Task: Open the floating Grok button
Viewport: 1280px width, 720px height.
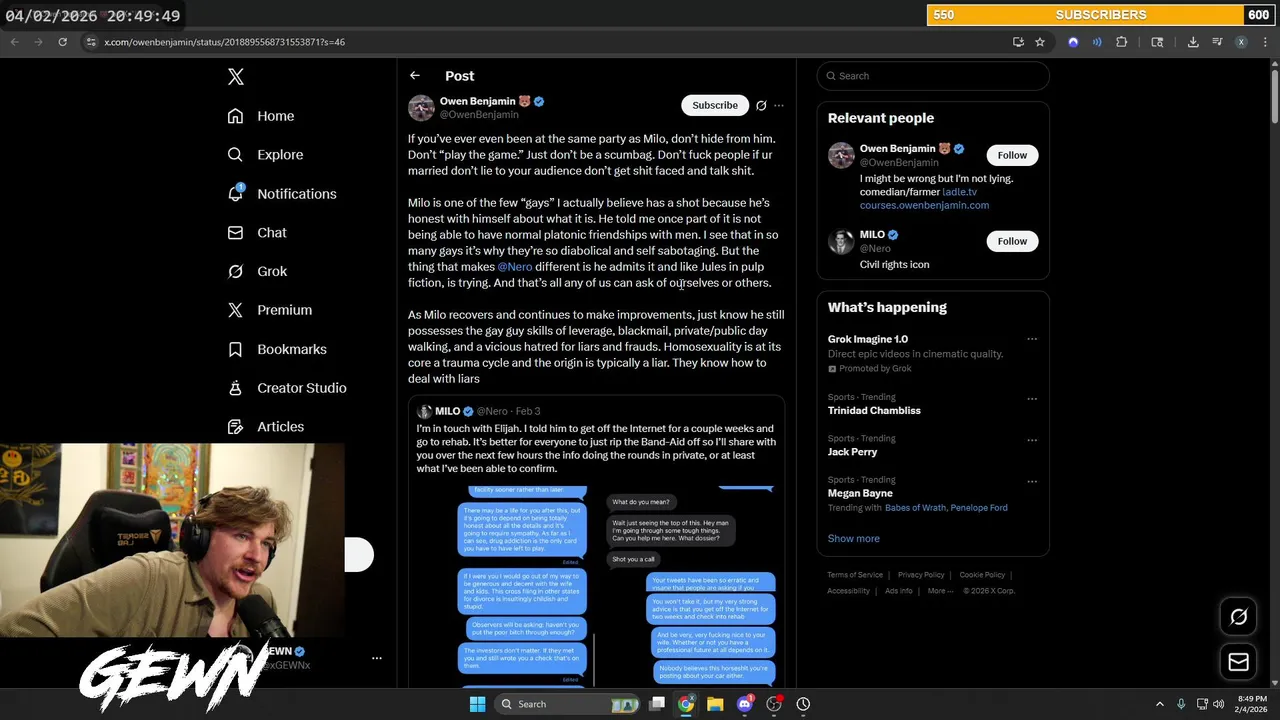Action: pos(1238,617)
